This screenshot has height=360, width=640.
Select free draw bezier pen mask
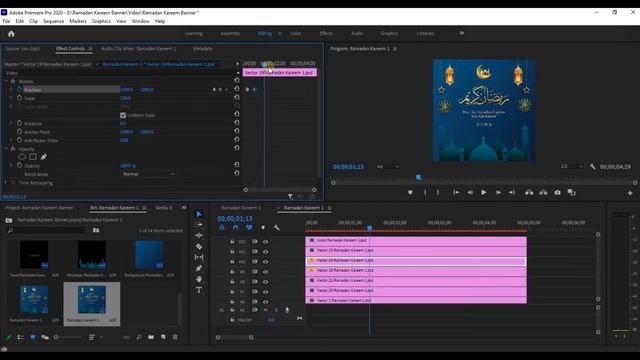(x=44, y=157)
